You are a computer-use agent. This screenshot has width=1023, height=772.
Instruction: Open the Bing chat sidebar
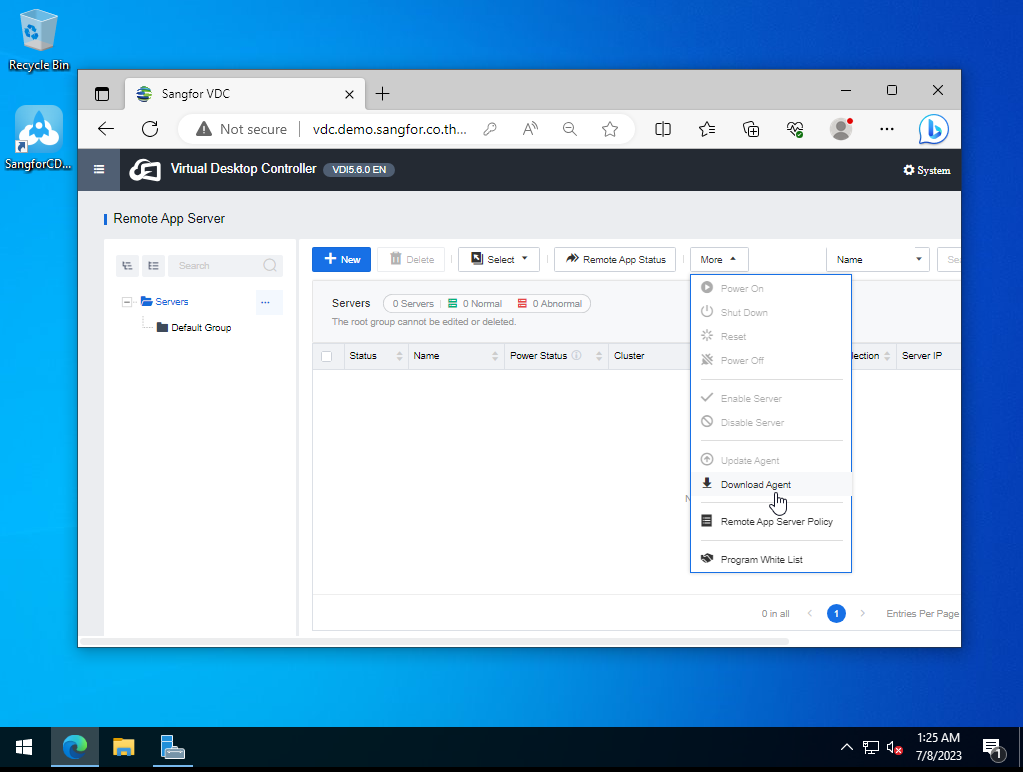[934, 129]
